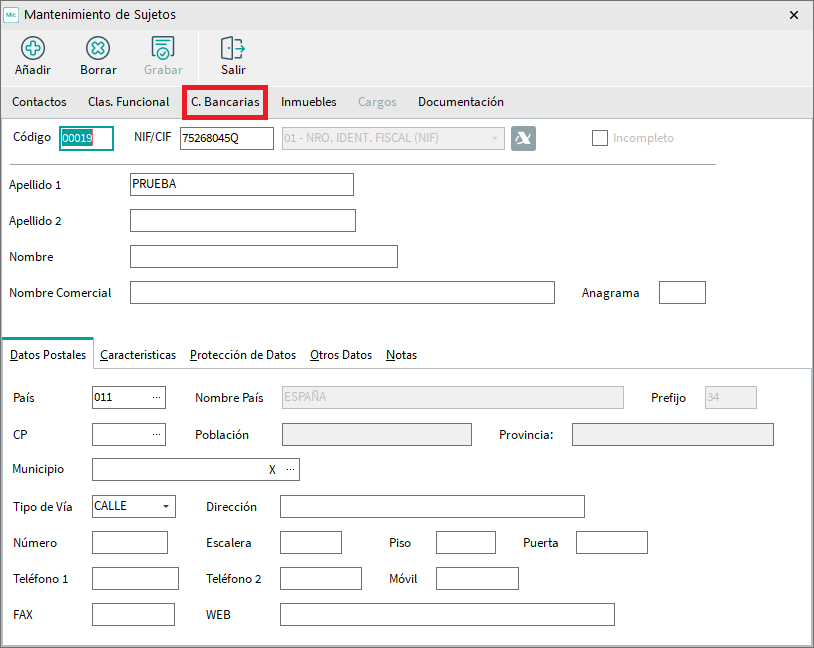814x648 pixels.
Task: Click the Anagrama input field
Action: (682, 292)
